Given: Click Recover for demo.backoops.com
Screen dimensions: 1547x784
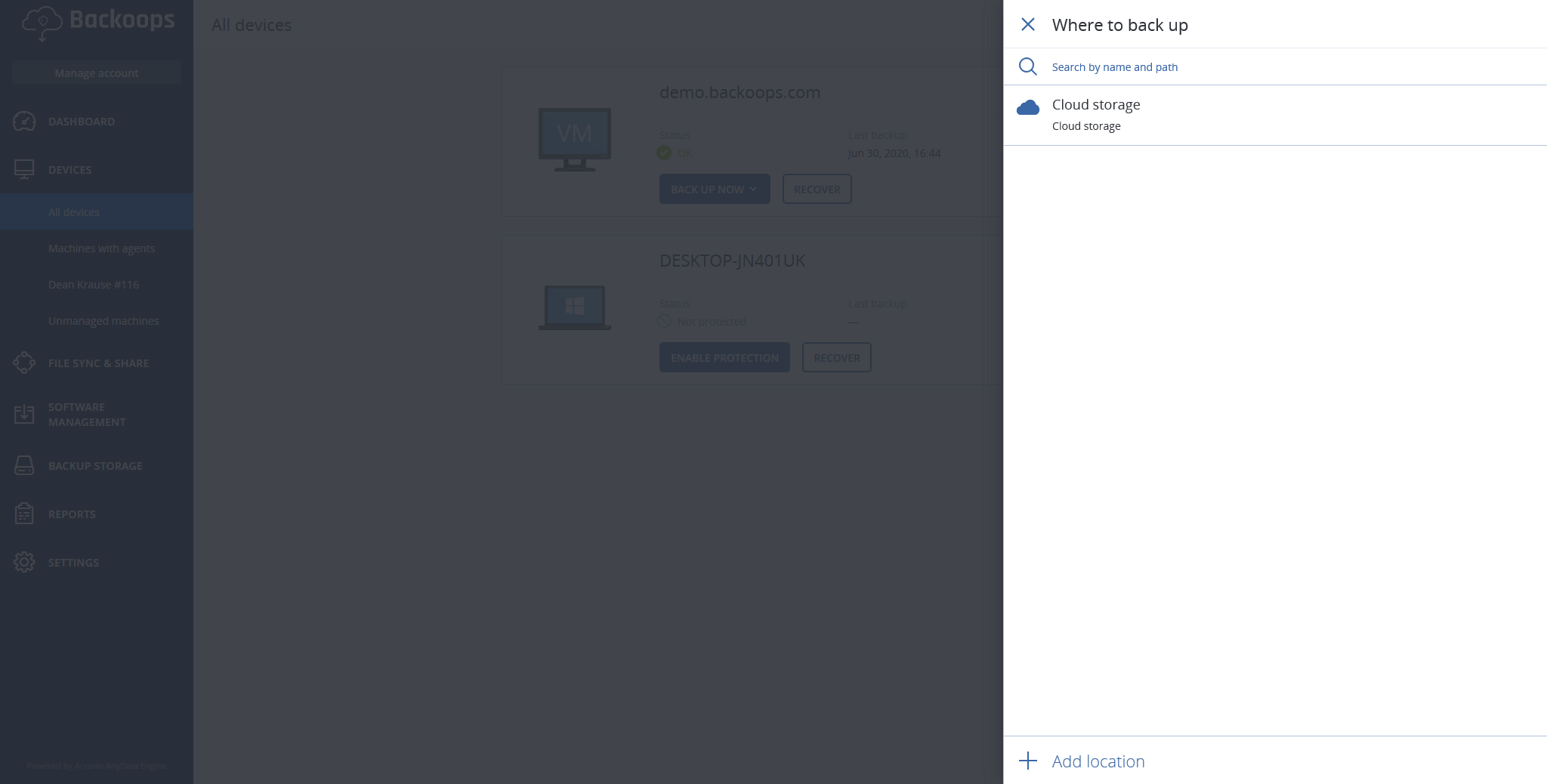Looking at the screenshot, I should 817,189.
